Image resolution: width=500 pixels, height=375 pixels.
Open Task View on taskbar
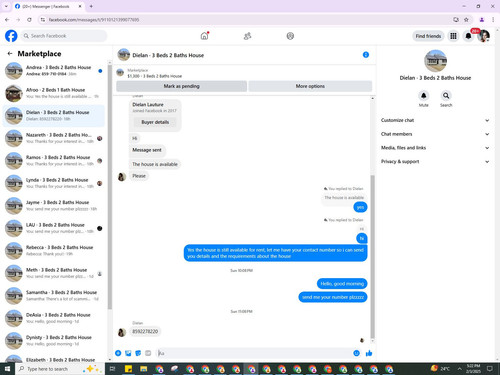click(x=113, y=369)
